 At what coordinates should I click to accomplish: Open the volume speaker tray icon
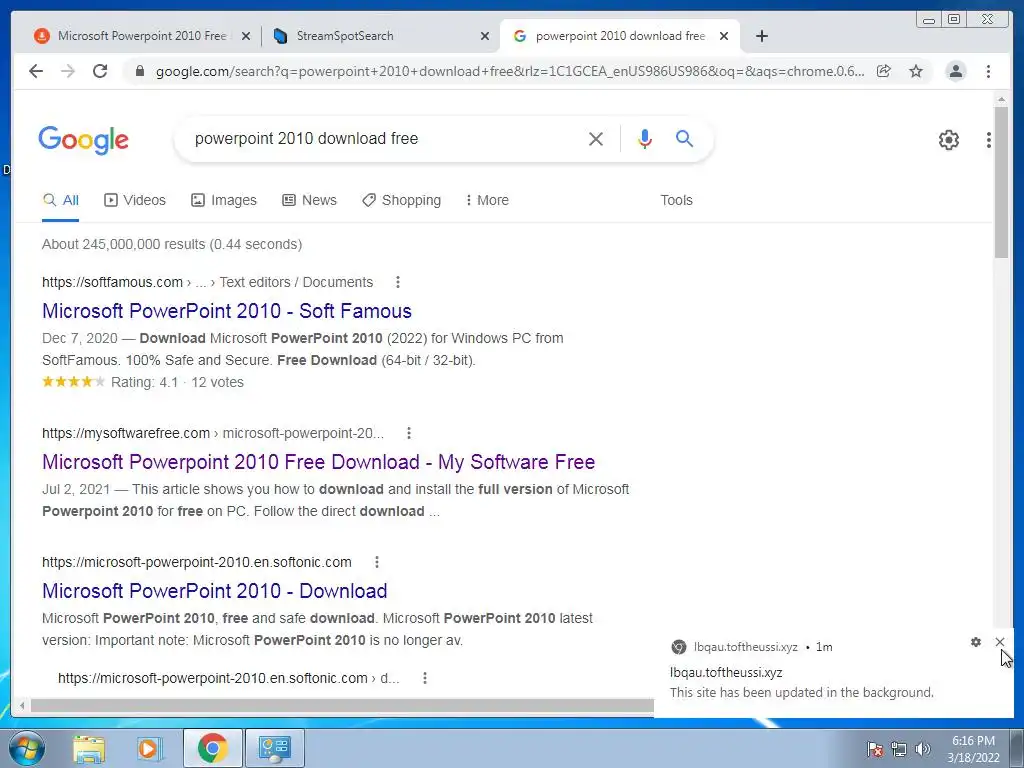(922, 749)
